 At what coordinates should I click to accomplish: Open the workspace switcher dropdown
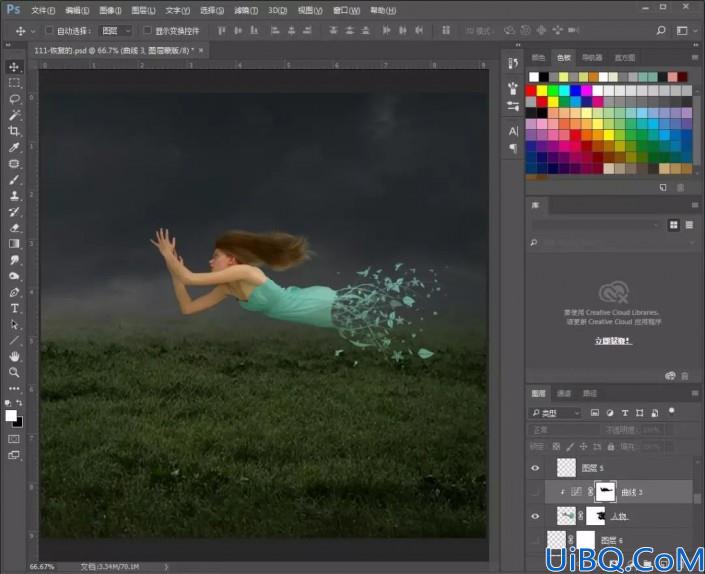pos(685,30)
